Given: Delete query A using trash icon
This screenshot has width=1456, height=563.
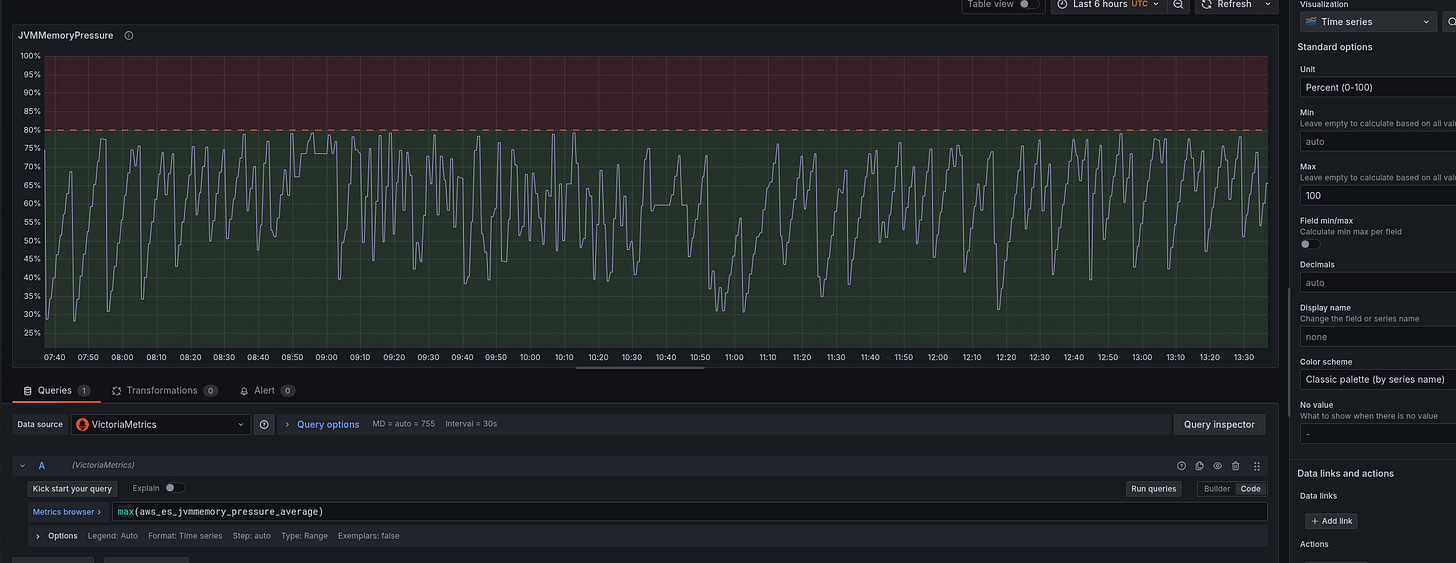Looking at the screenshot, I should coord(1236,466).
